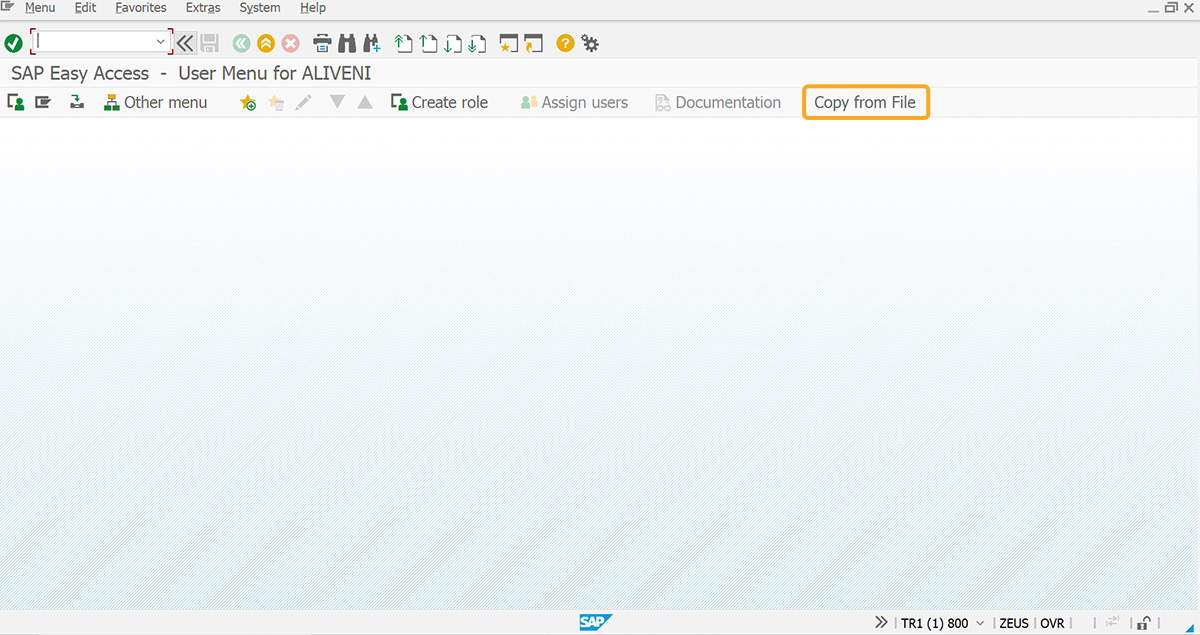Click the status bar transfer arrows icon
1200x635 pixels.
(1112, 622)
